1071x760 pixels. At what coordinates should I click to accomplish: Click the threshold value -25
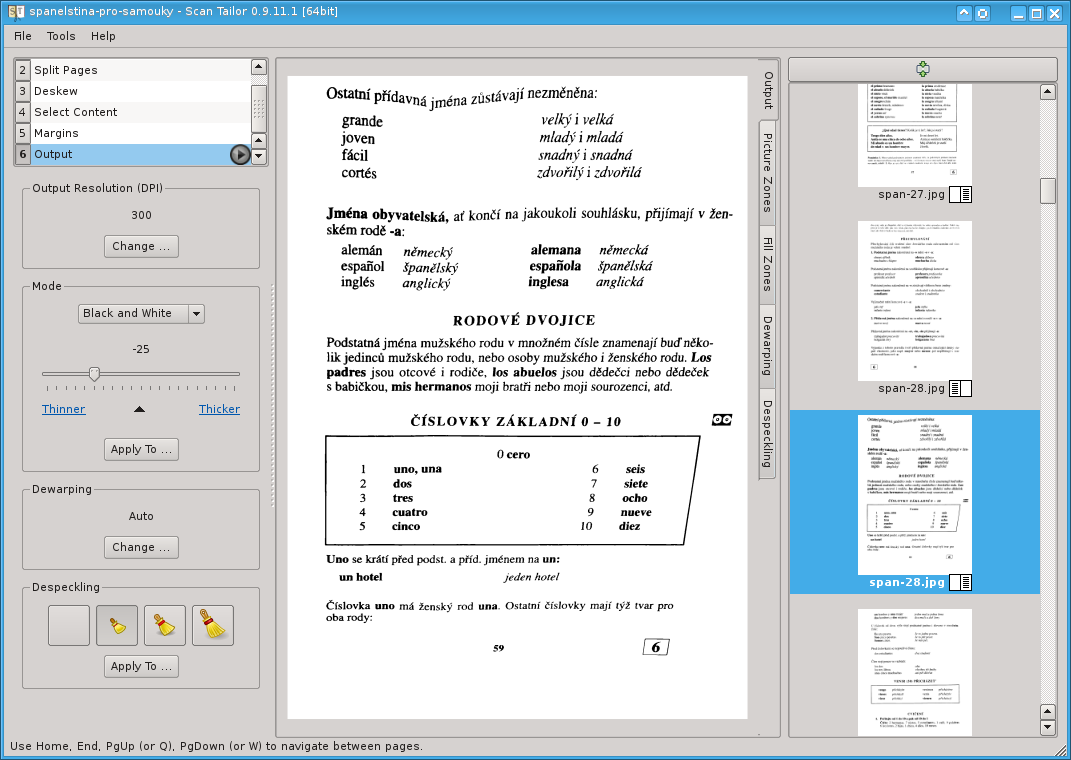point(141,350)
